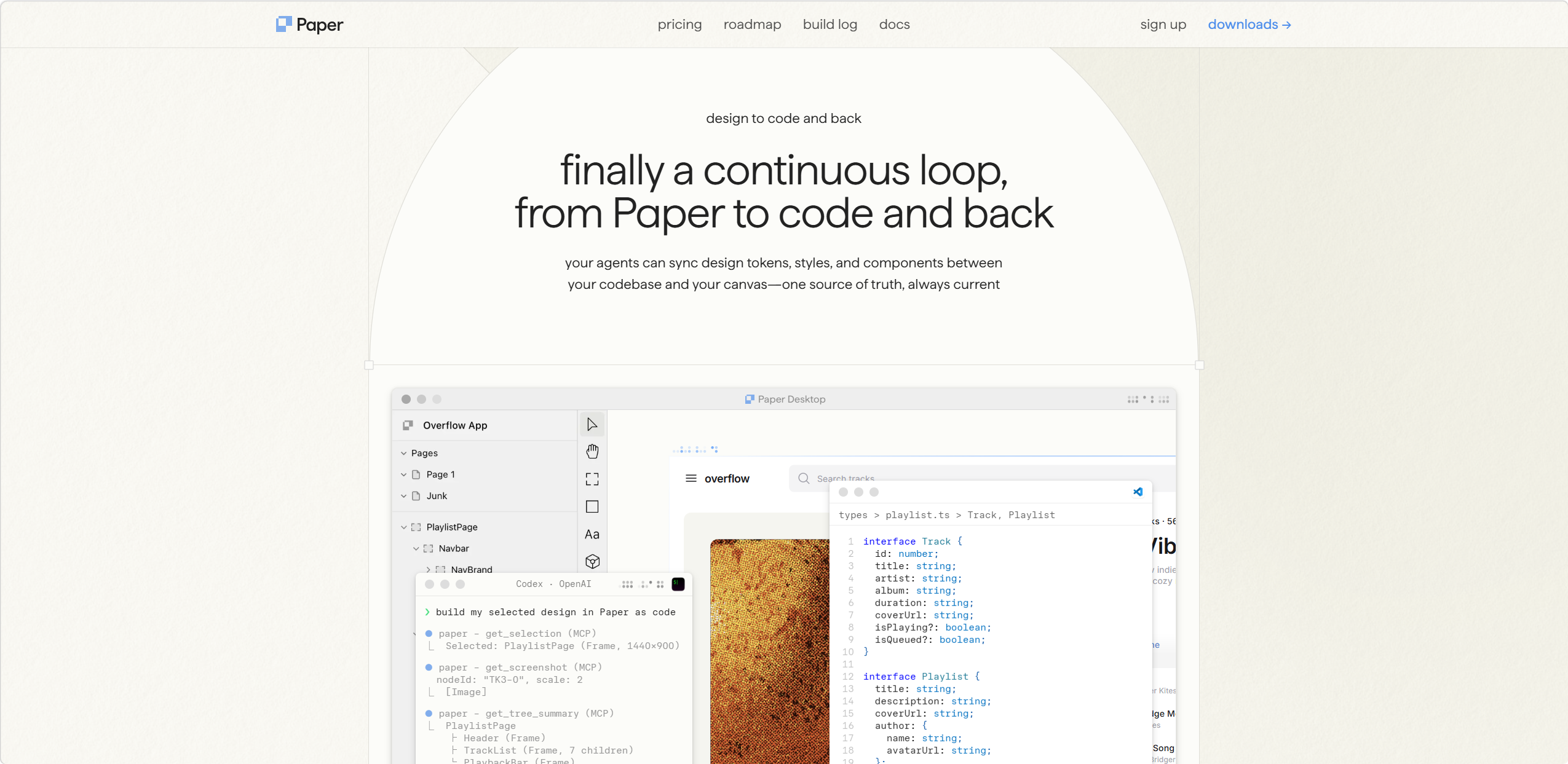Open the build log nav item
This screenshot has height=764, width=1568.
830,25
